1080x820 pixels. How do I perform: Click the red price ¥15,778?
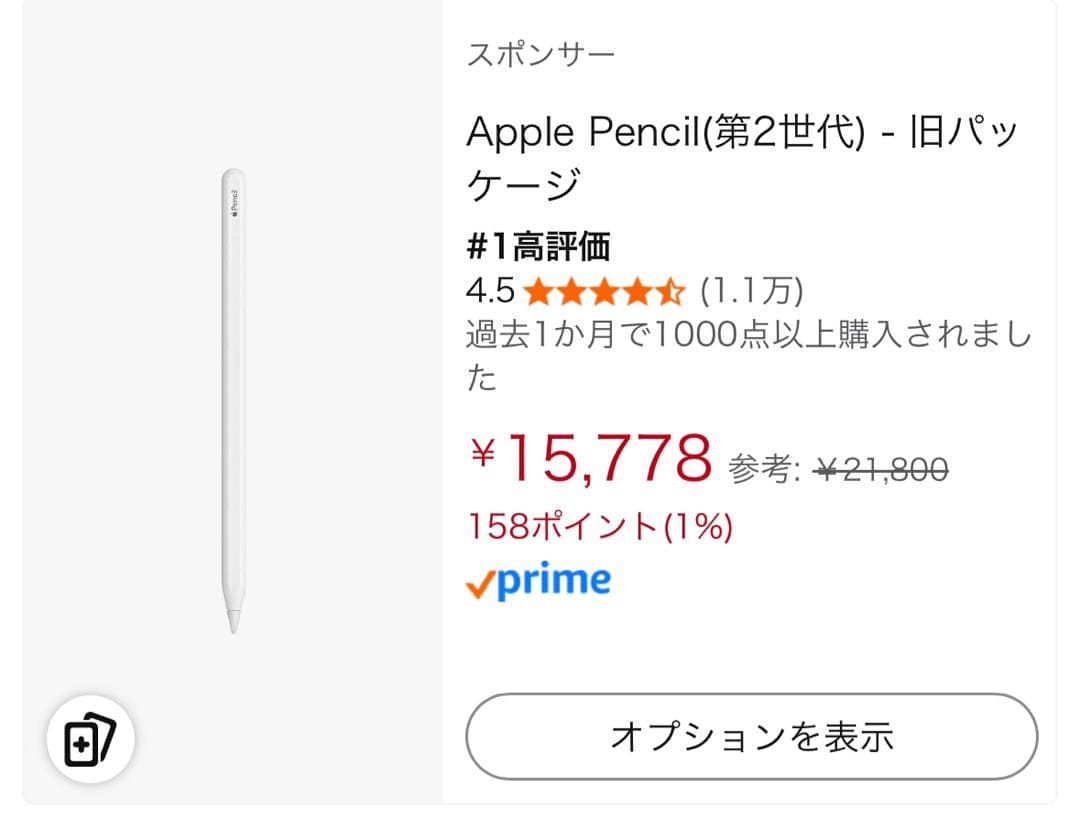pos(595,459)
